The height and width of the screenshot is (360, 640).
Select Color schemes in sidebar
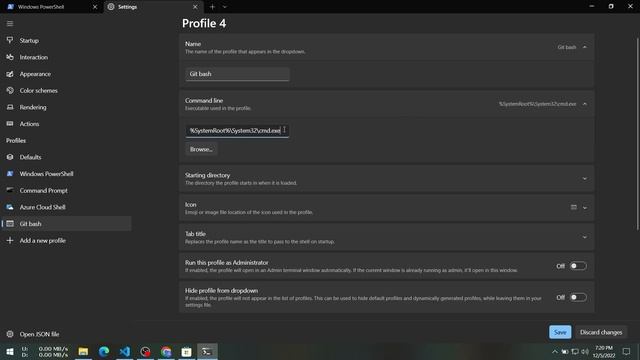66,91
